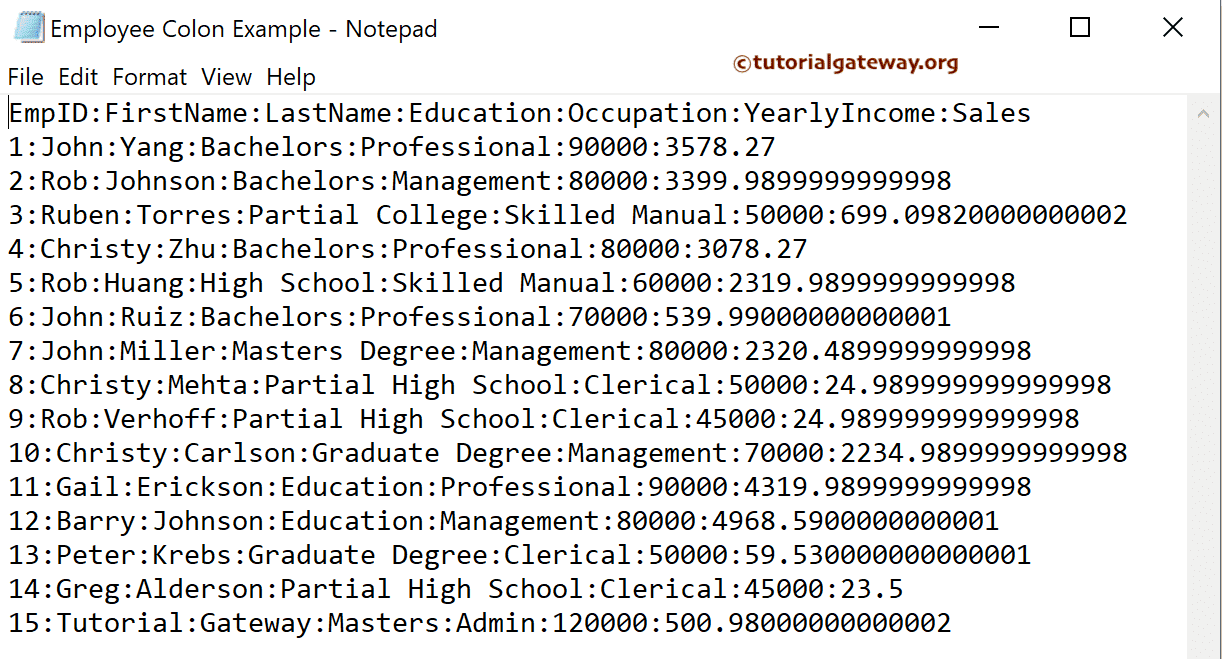
Task: Minimize the Notepad window
Action: click(986, 28)
